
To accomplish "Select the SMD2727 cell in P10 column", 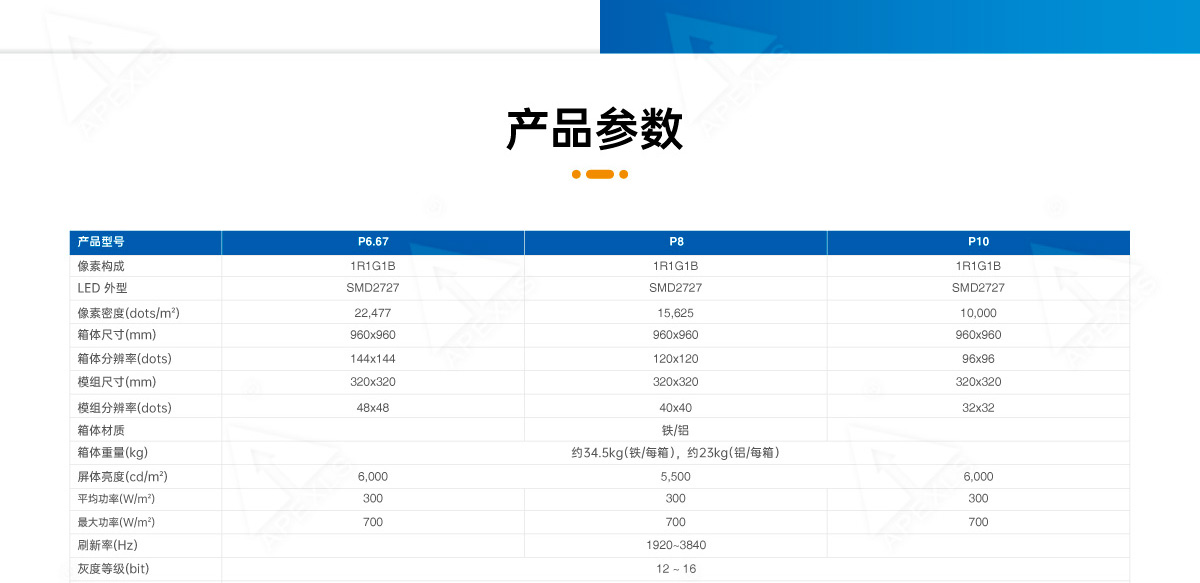I will click(x=979, y=287).
